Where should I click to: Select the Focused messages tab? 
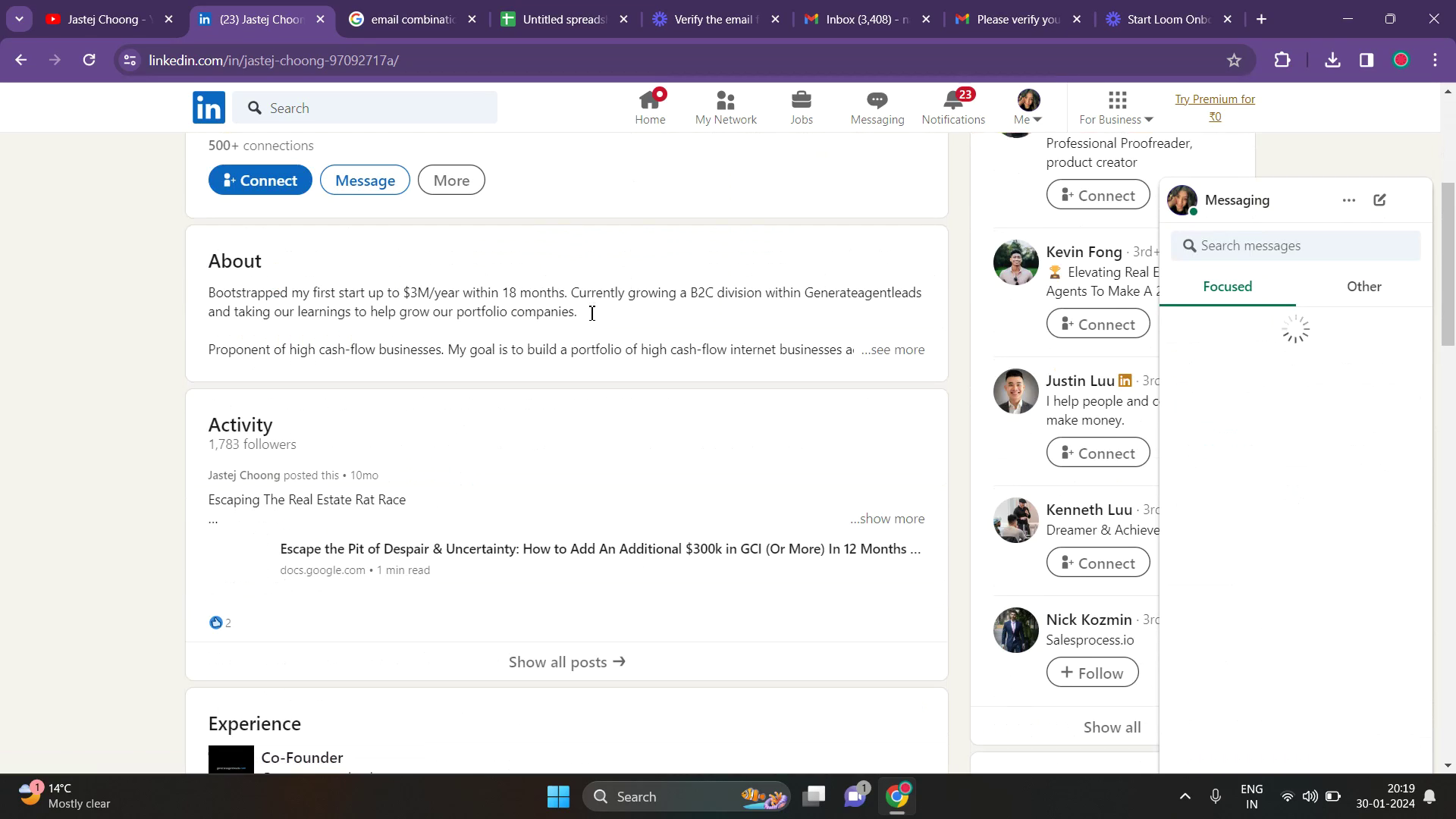point(1227,287)
